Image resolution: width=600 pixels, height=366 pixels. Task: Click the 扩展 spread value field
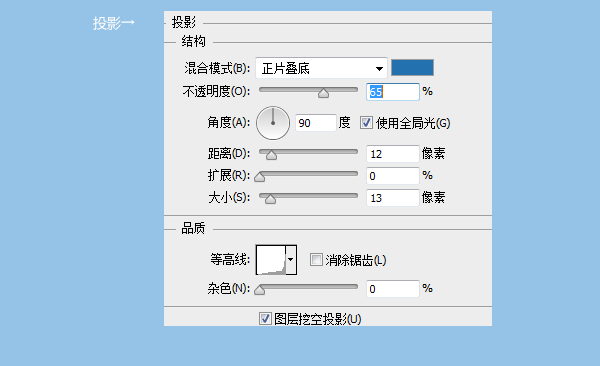pos(393,176)
